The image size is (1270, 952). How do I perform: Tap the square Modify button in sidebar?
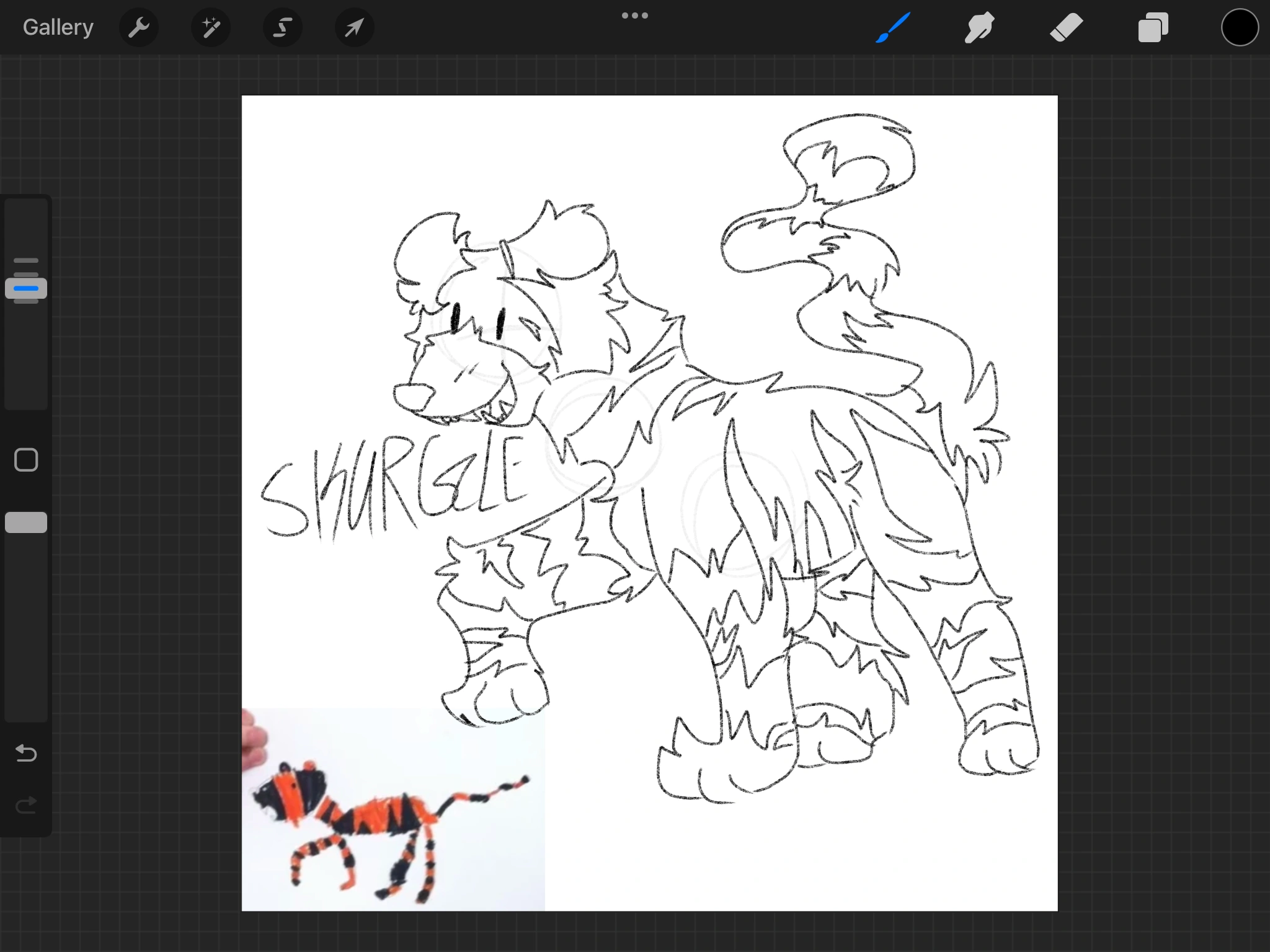26,460
